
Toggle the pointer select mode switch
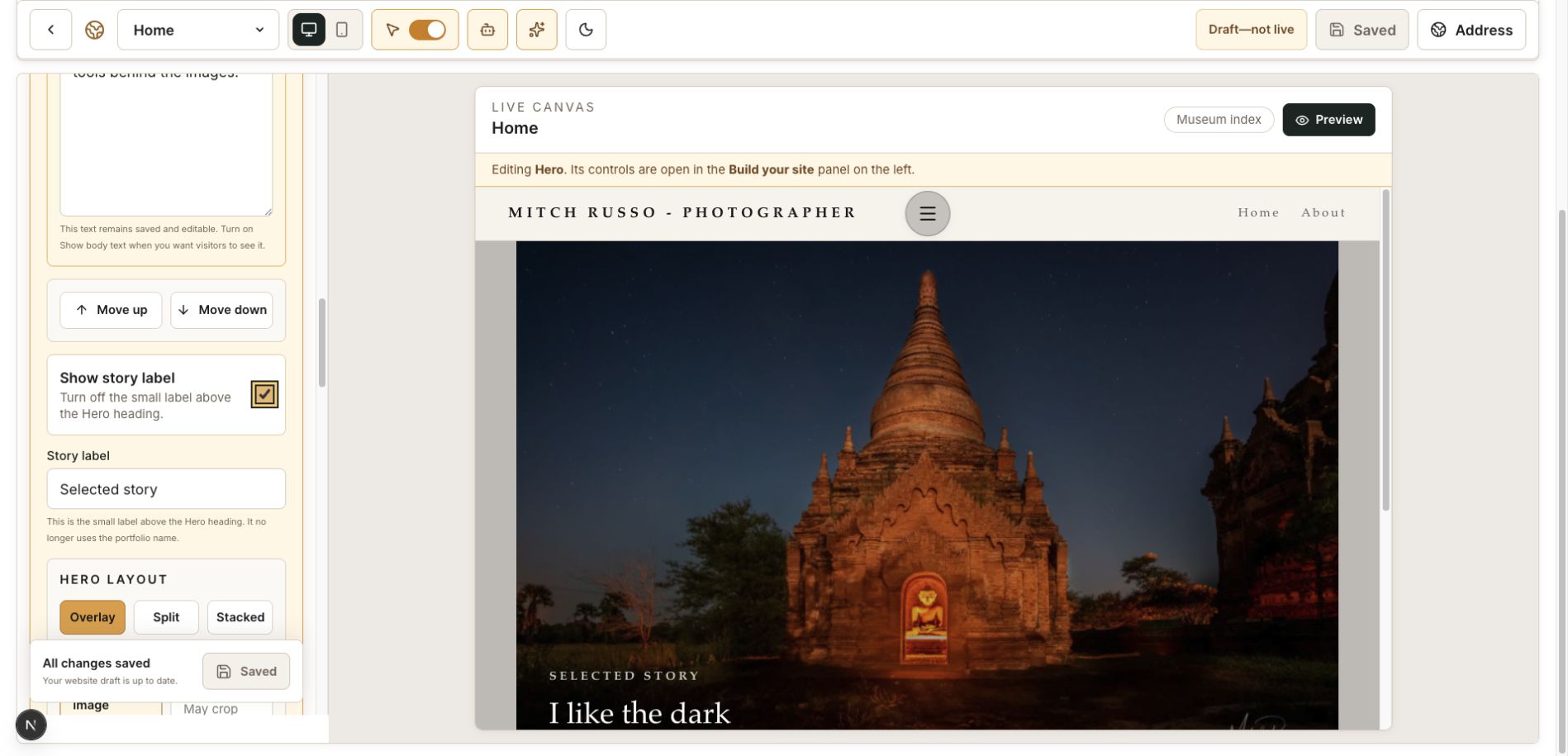pyautogui.click(x=427, y=30)
